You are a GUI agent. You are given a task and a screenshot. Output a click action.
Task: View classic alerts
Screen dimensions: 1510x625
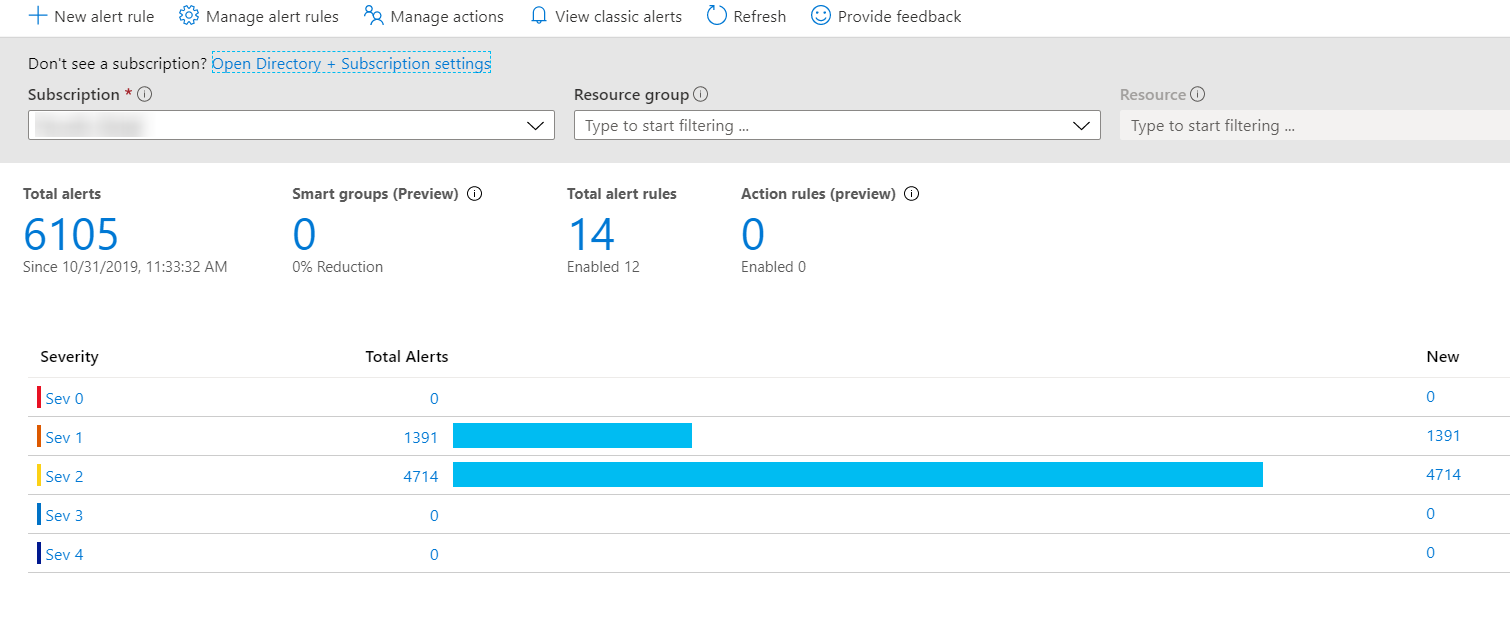[x=605, y=16]
